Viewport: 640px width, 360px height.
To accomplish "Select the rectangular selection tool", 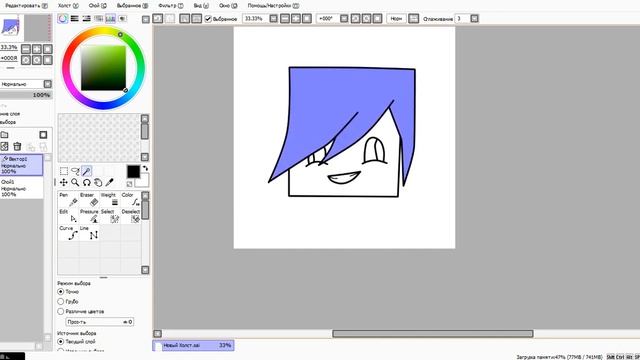I will [x=64, y=171].
